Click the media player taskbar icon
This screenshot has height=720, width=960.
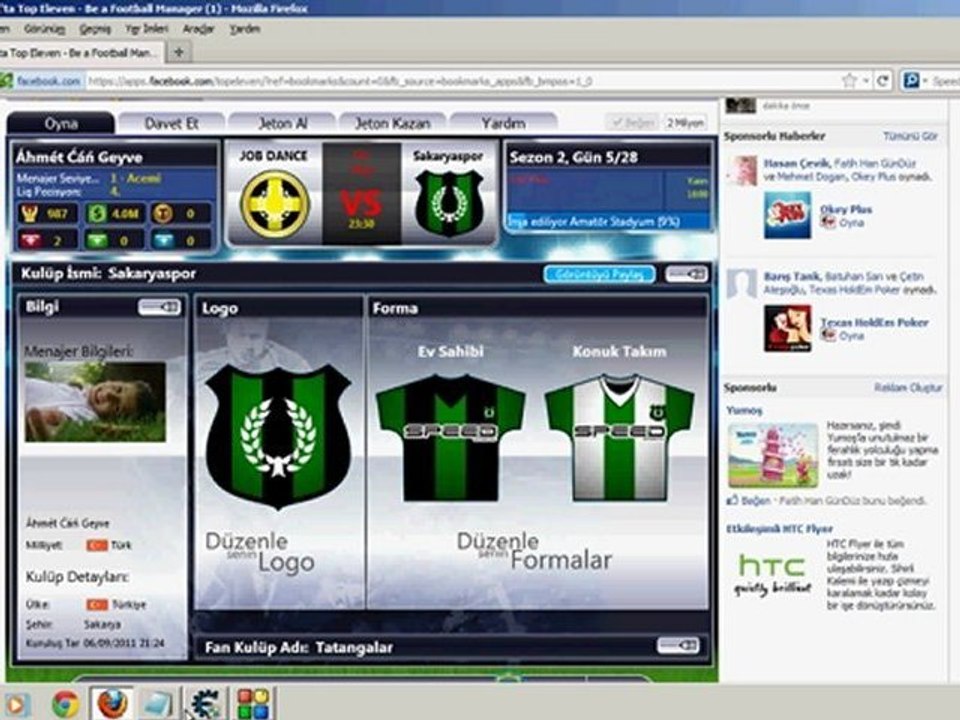tap(15, 704)
